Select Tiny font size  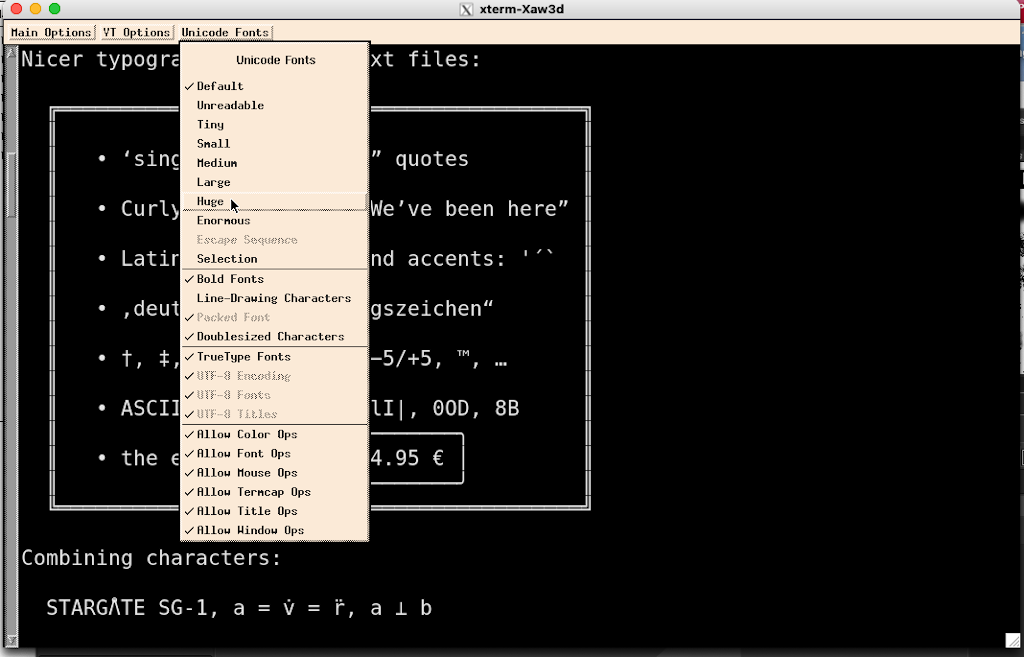coord(210,125)
